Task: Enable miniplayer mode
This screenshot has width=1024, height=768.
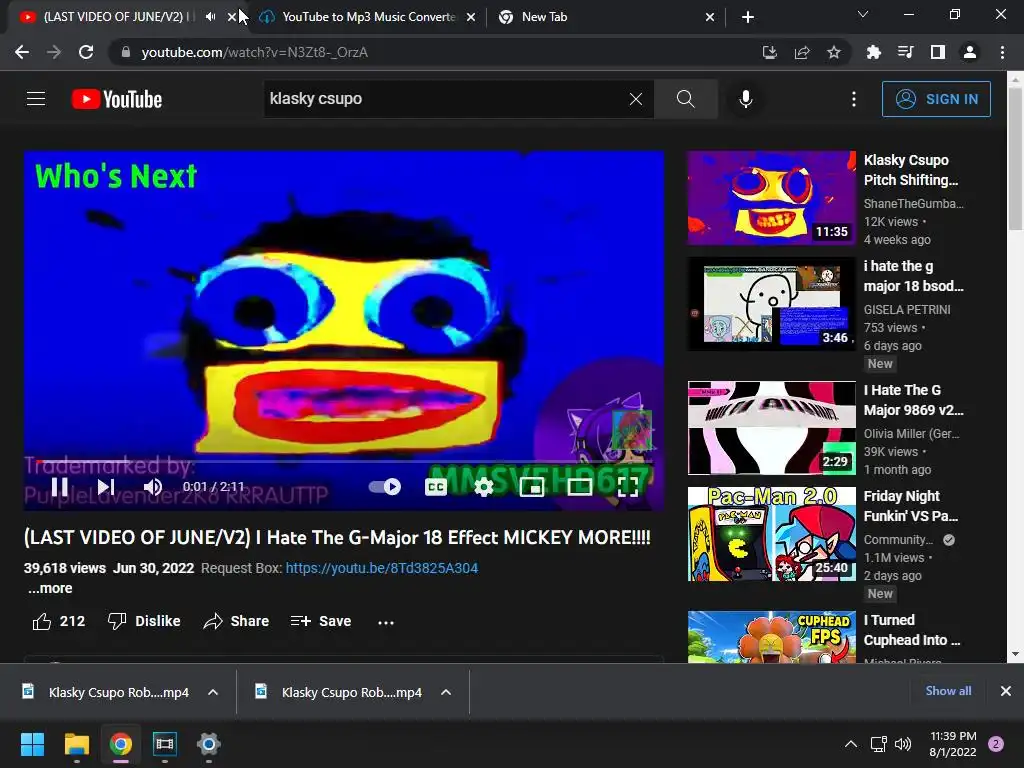Action: click(532, 487)
